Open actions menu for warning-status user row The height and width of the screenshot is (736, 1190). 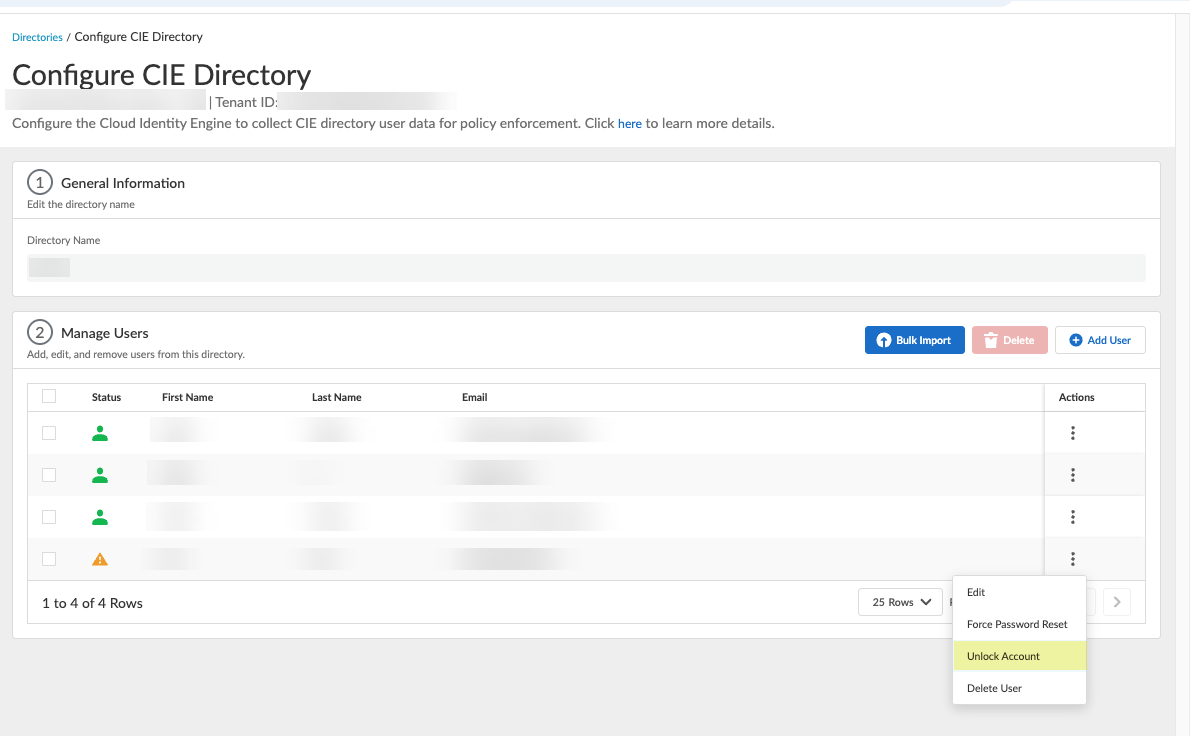point(1072,559)
